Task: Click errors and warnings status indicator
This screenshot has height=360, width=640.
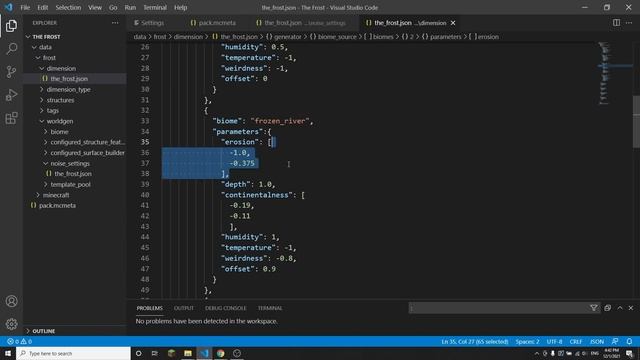Action: 19,341
